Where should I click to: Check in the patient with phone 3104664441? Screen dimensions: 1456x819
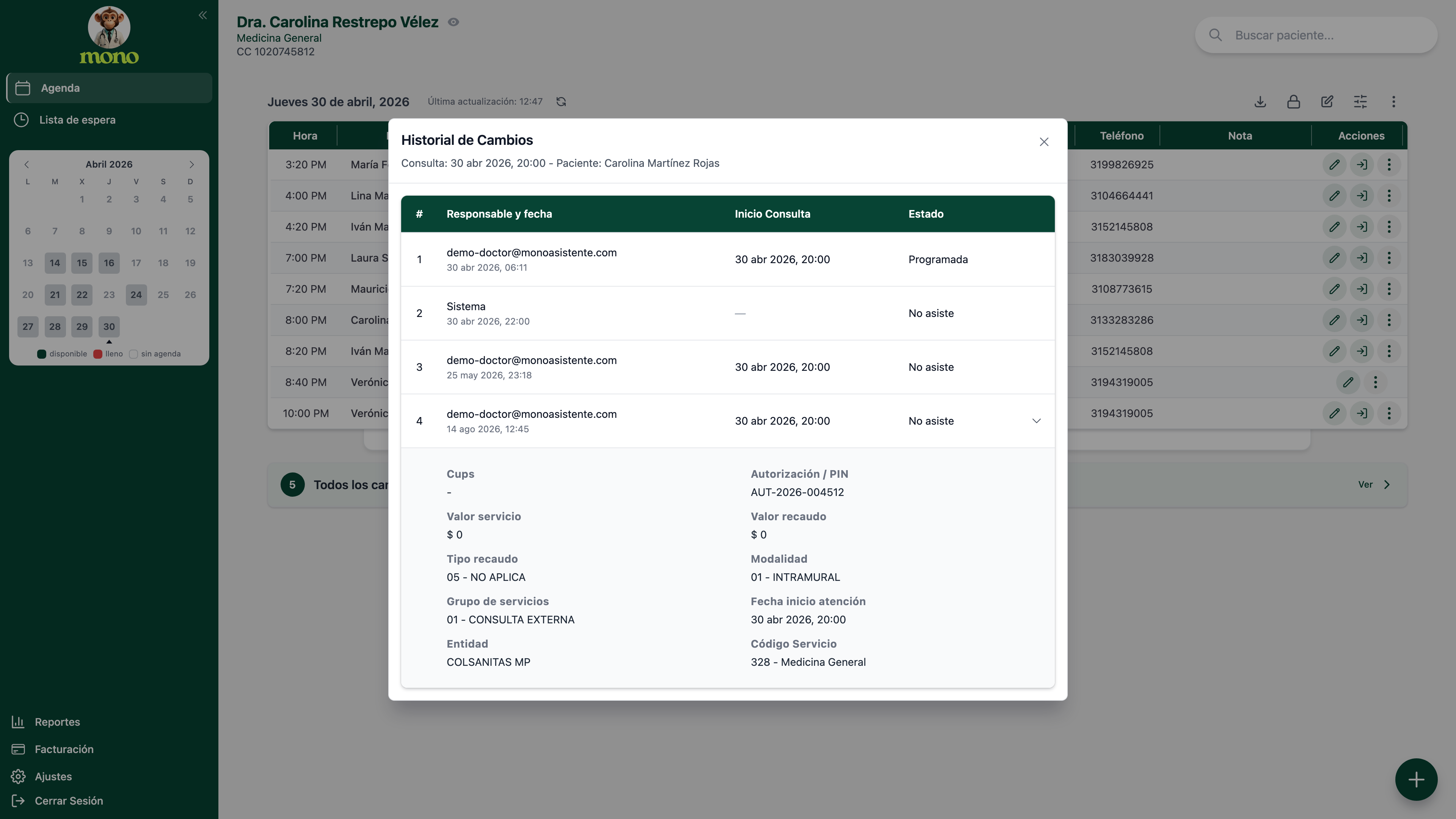pyautogui.click(x=1362, y=196)
